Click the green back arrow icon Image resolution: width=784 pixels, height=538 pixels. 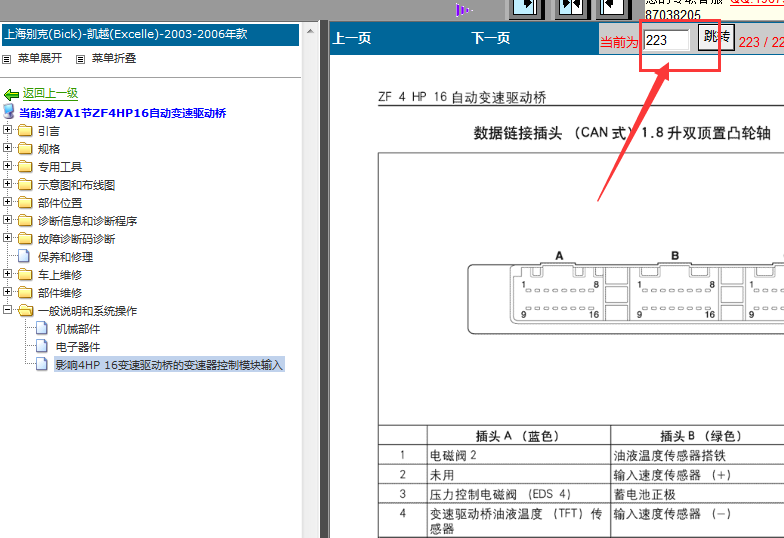(x=12, y=94)
